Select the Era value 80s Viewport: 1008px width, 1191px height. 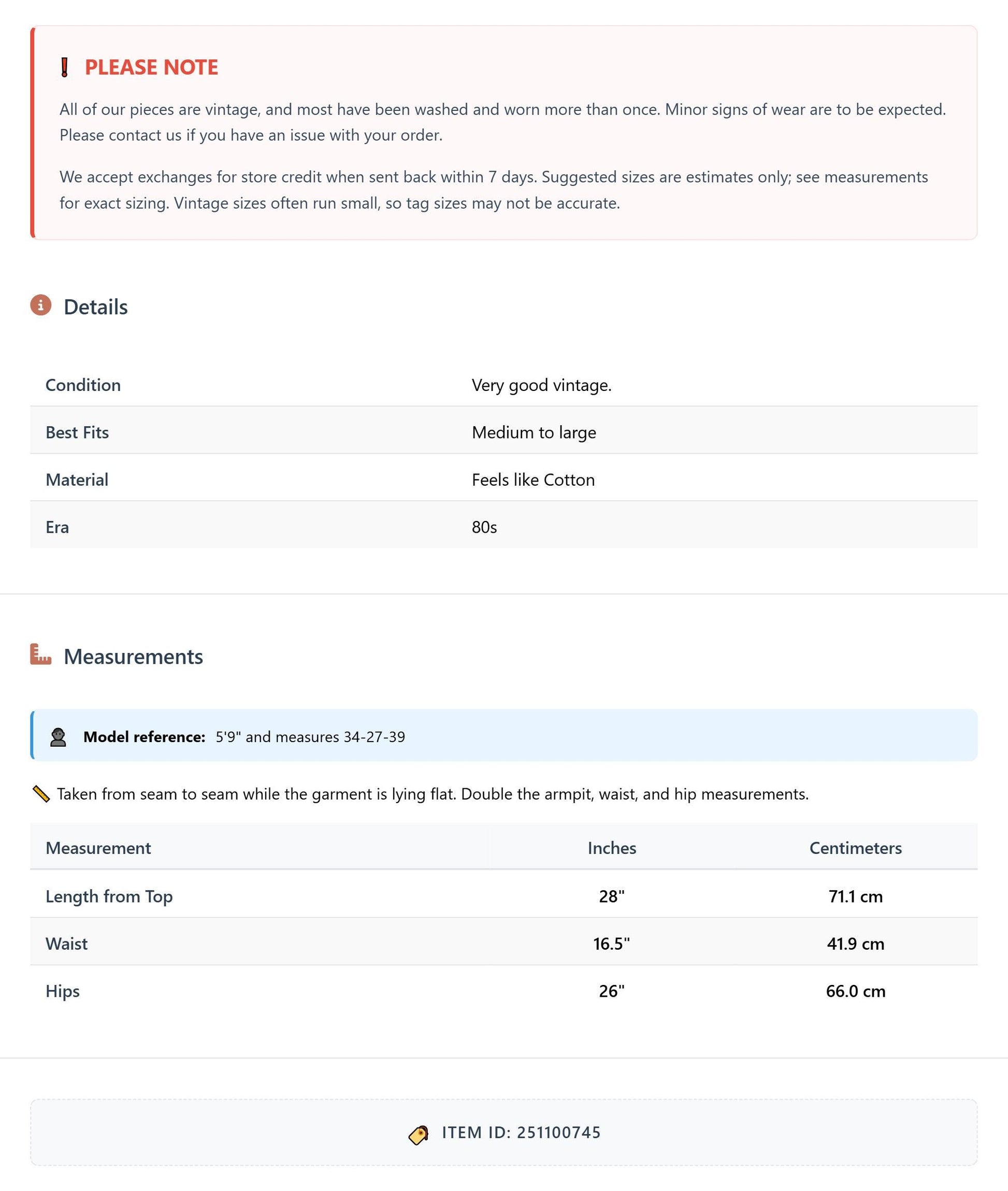(484, 527)
